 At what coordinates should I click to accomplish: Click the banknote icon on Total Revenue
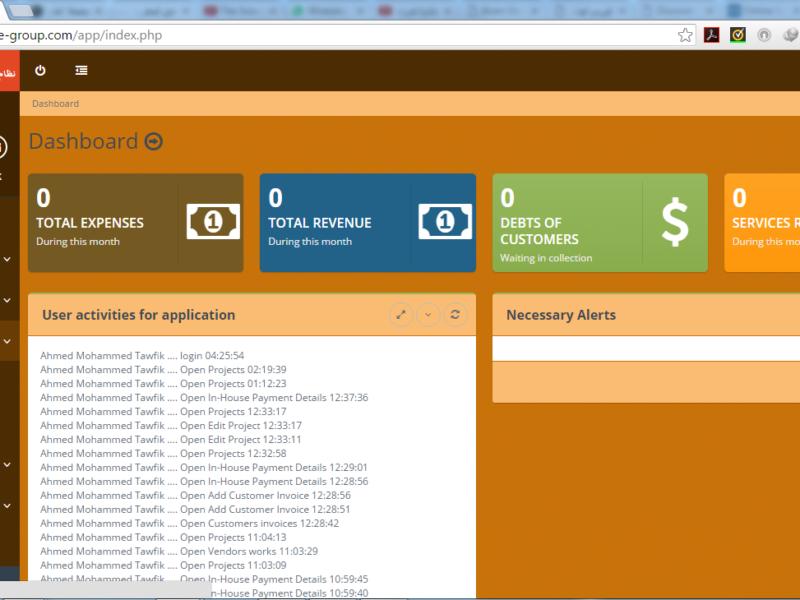coord(445,222)
